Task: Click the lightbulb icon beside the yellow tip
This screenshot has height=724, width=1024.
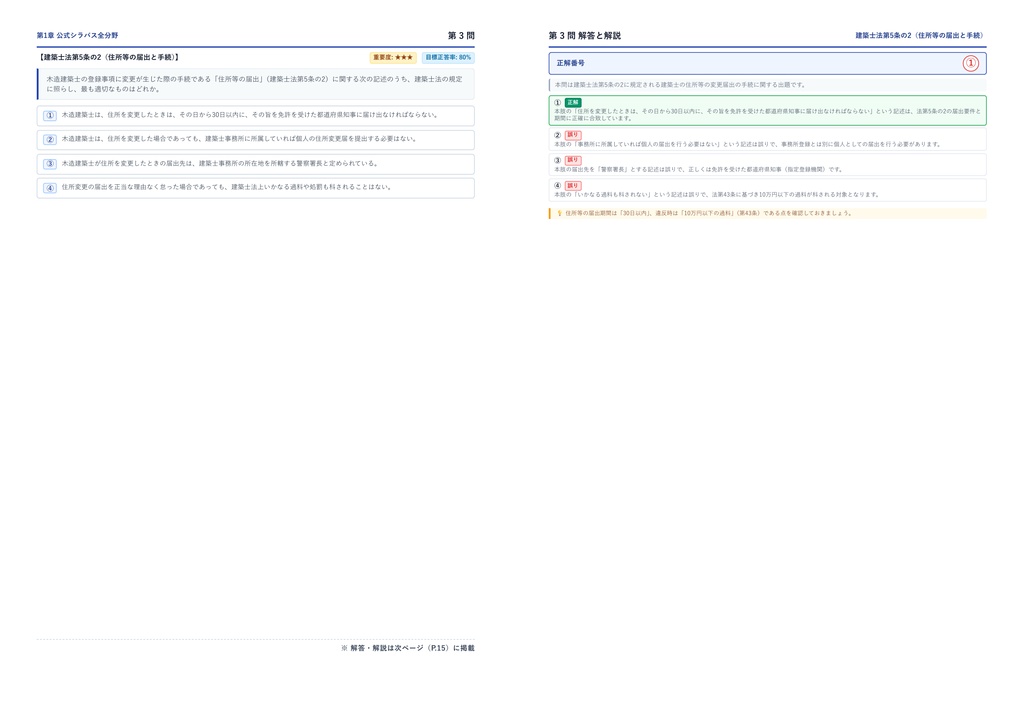Action: pos(559,213)
